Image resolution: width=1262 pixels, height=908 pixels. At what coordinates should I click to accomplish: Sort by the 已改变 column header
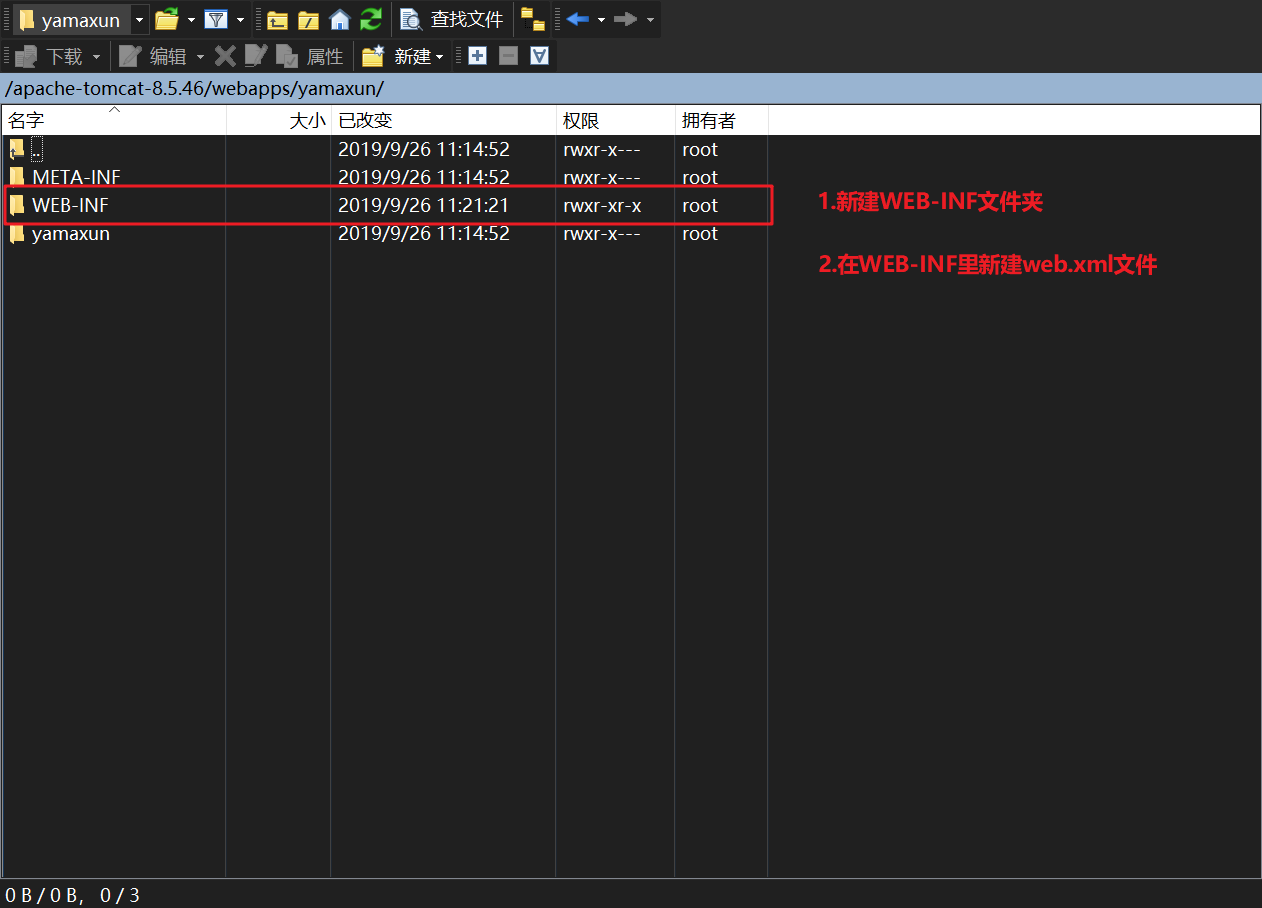[444, 120]
